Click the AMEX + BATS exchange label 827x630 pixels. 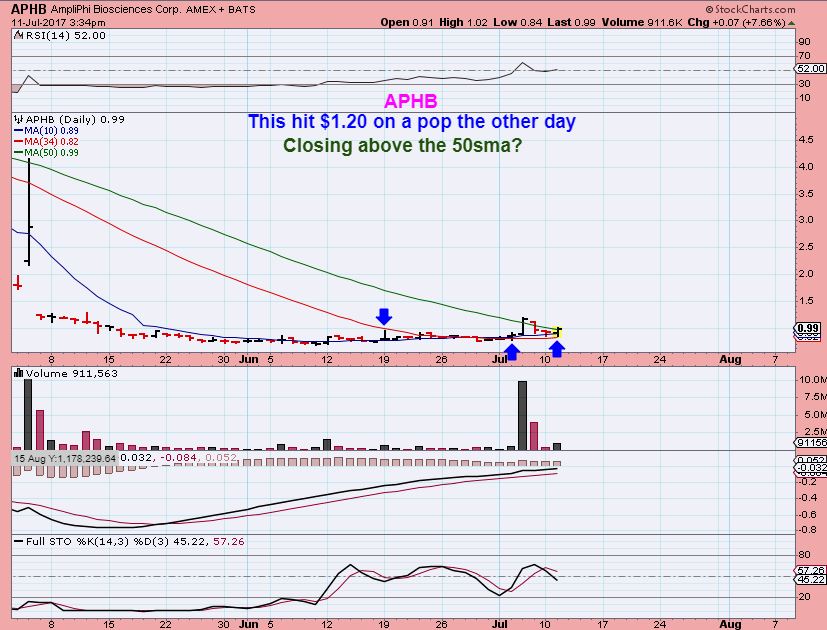(220, 9)
